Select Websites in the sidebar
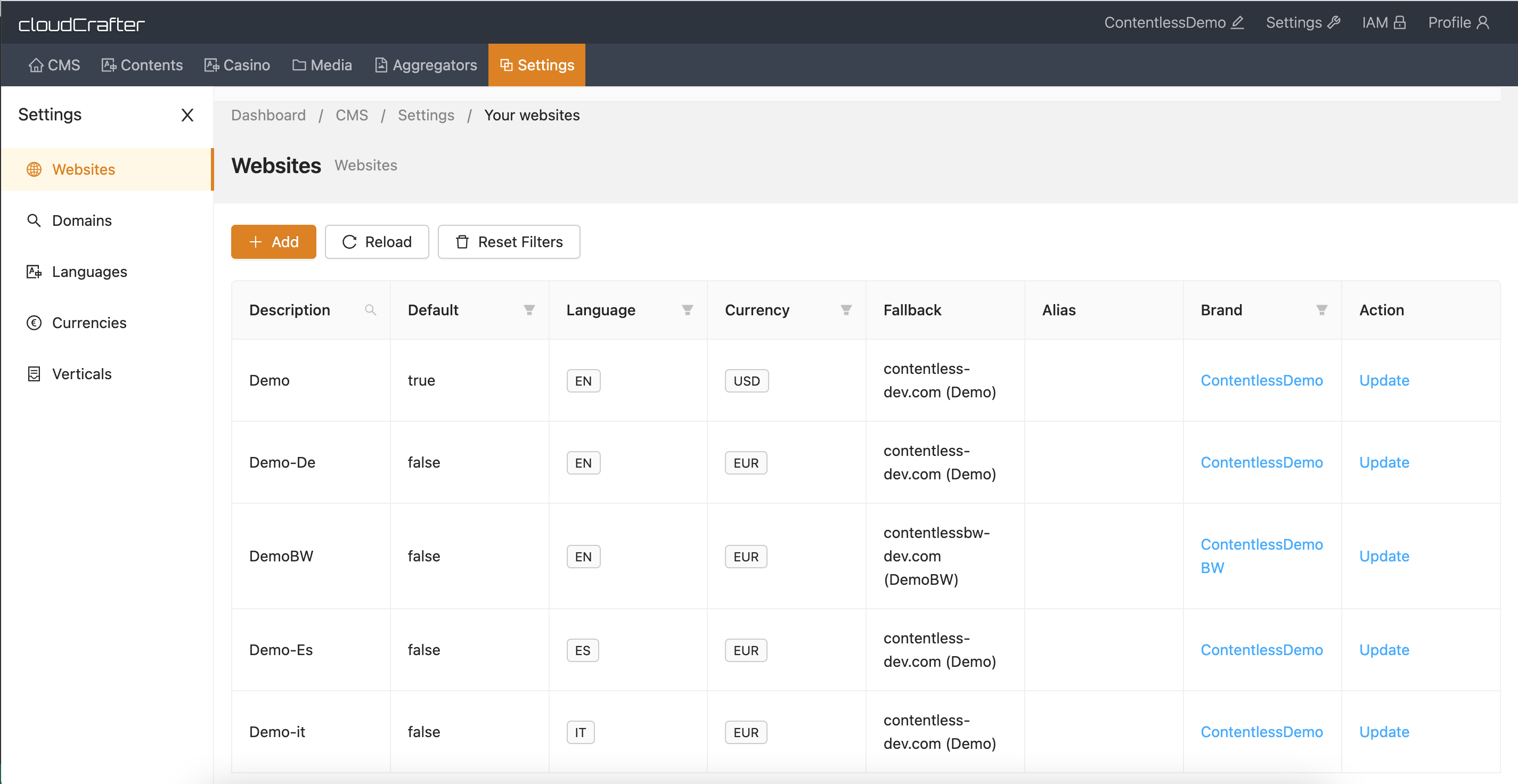 (107, 169)
